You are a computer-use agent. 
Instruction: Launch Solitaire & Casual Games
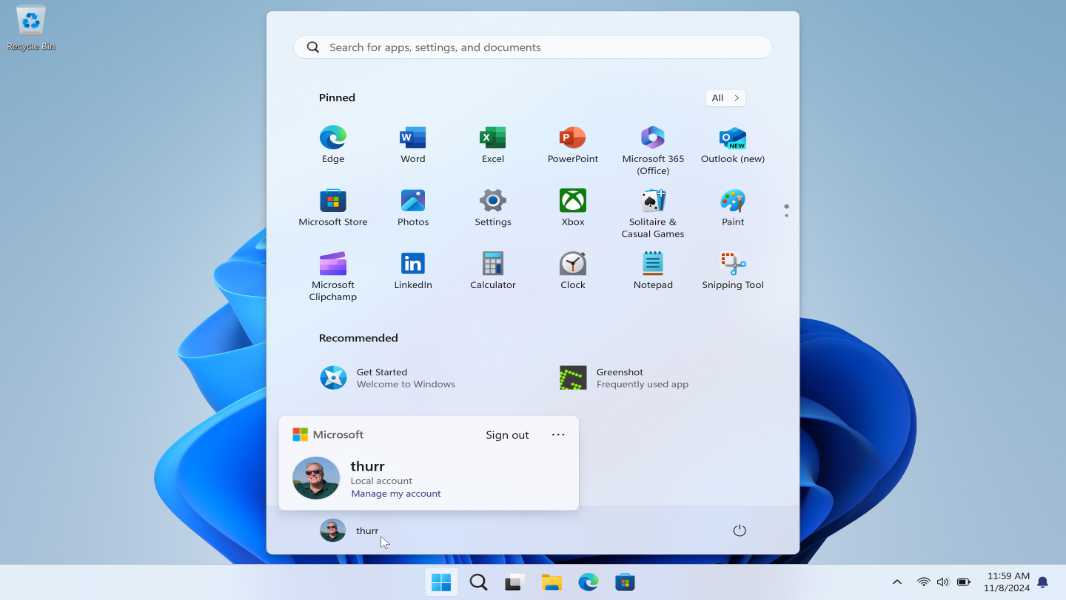click(x=652, y=213)
